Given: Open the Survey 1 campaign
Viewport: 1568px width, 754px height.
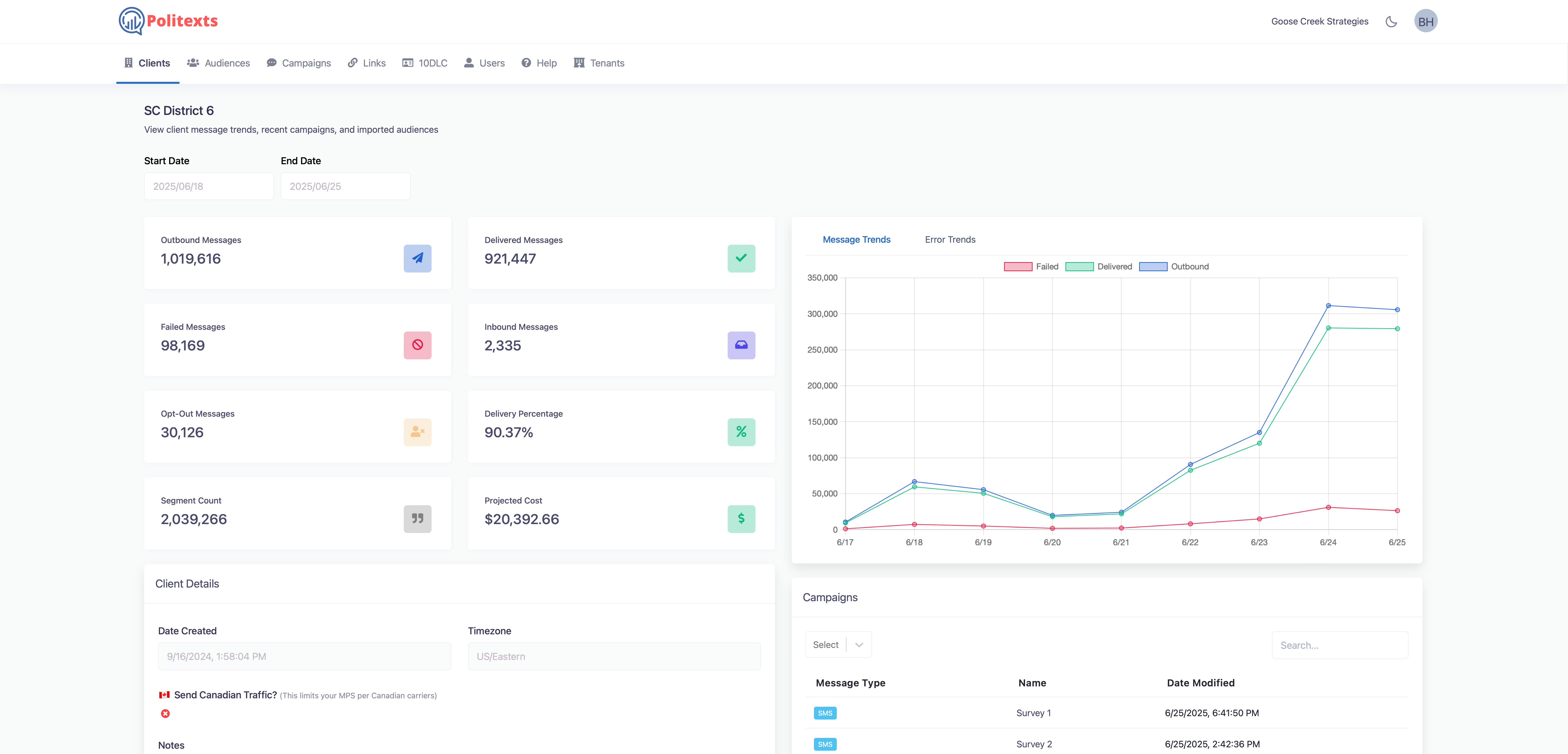Looking at the screenshot, I should (x=1033, y=713).
